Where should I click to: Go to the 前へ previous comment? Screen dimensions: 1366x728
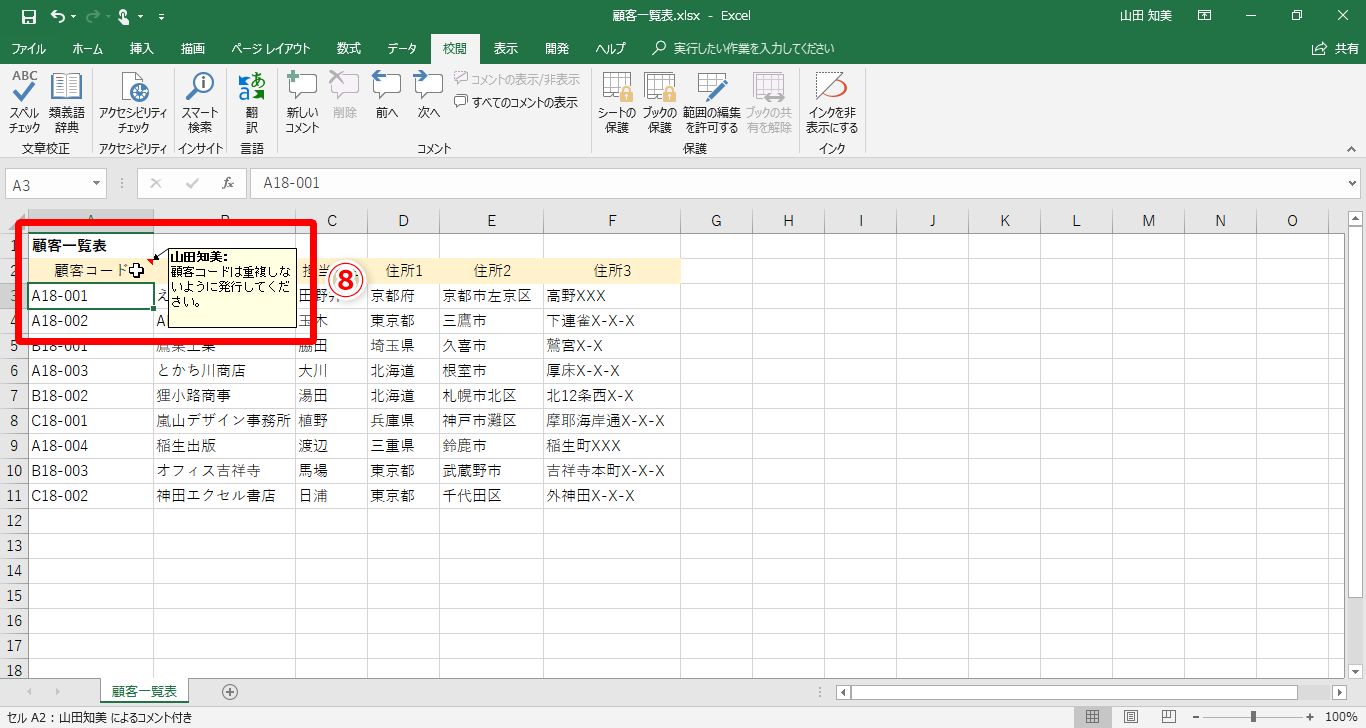(387, 95)
